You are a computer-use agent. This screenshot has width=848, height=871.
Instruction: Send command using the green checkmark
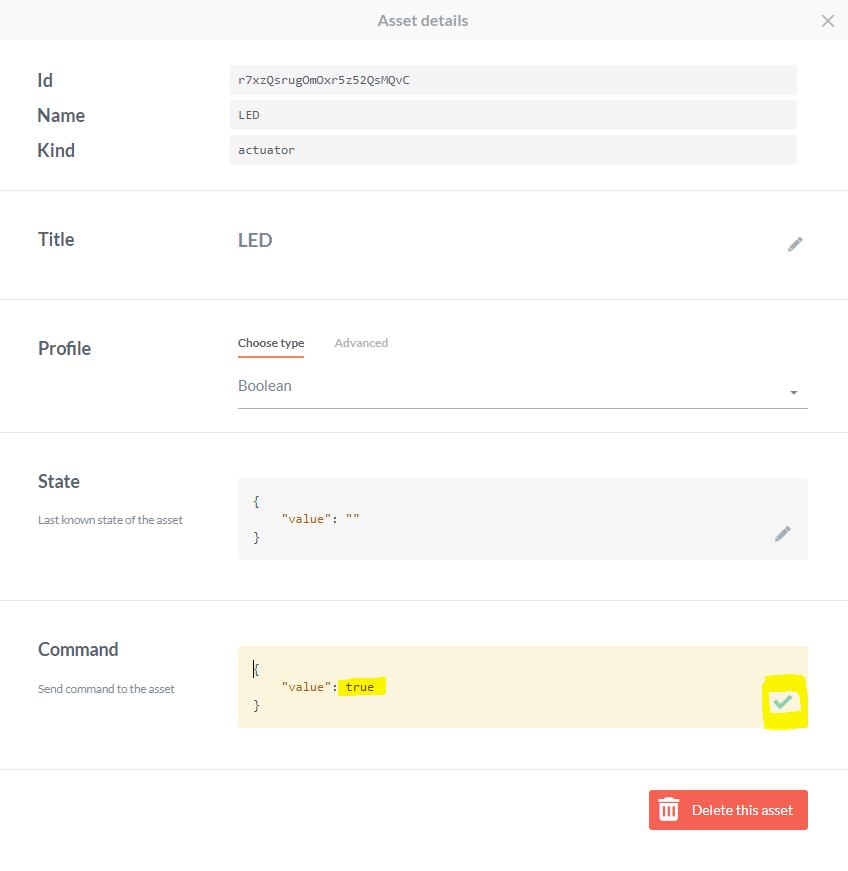point(783,703)
